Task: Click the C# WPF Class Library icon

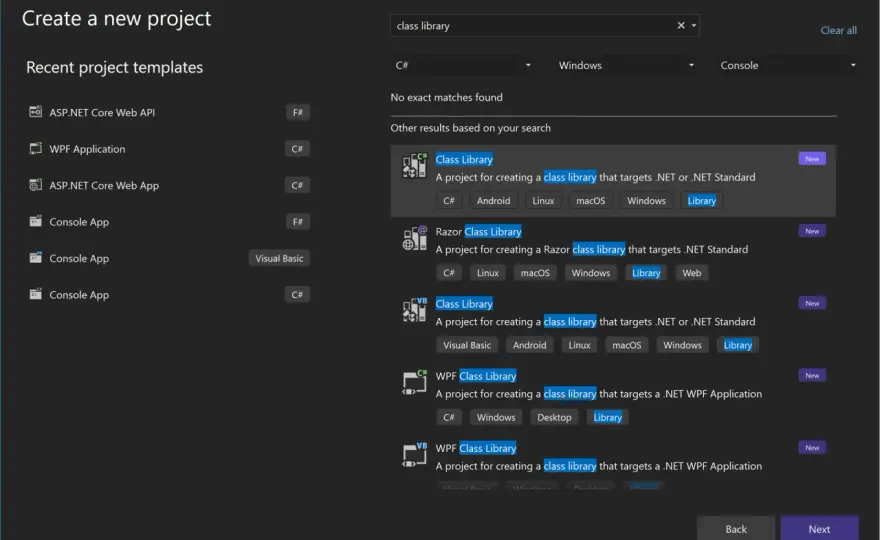Action: click(x=415, y=382)
